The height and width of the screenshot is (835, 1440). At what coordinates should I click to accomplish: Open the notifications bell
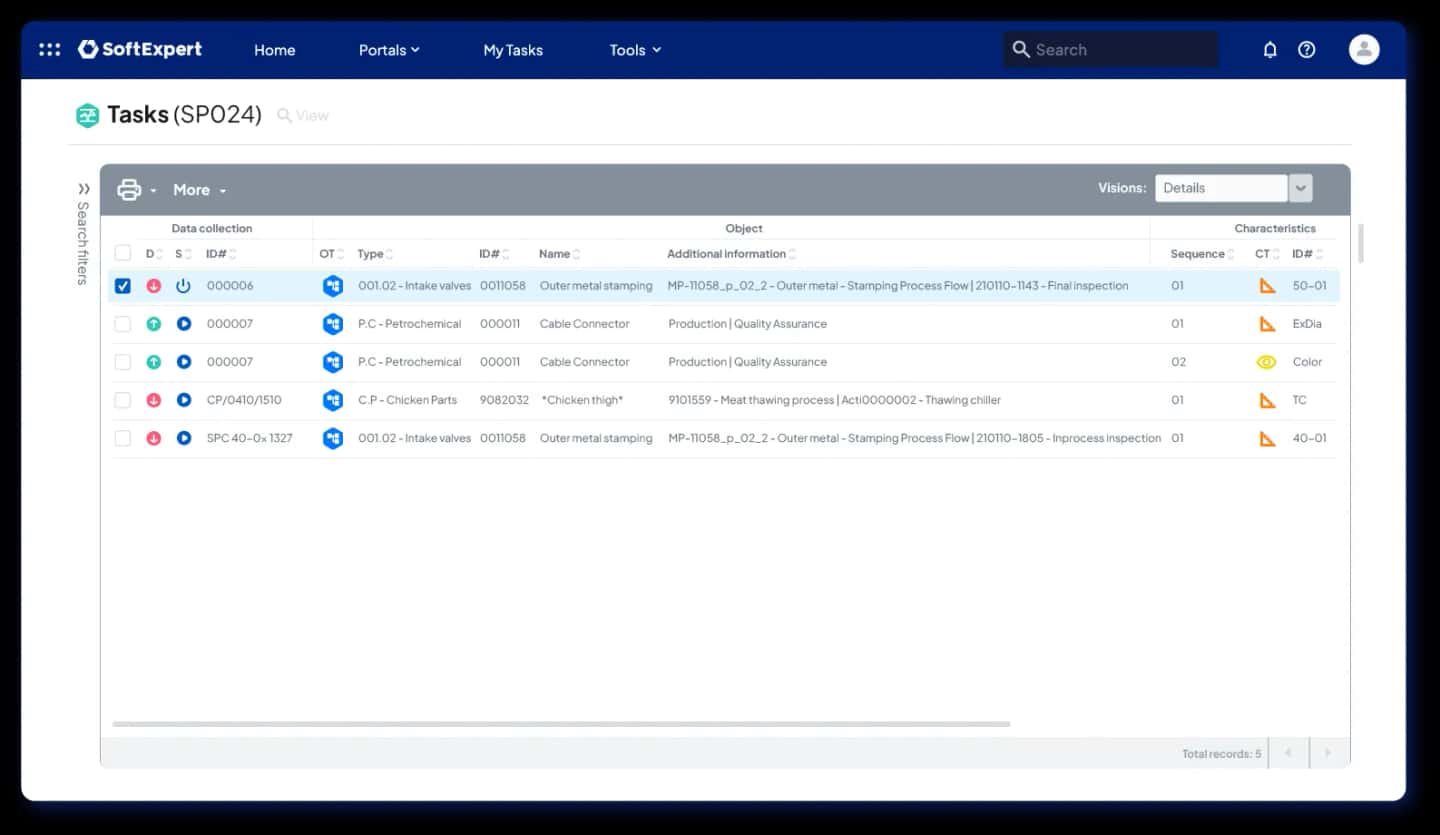(1270, 49)
